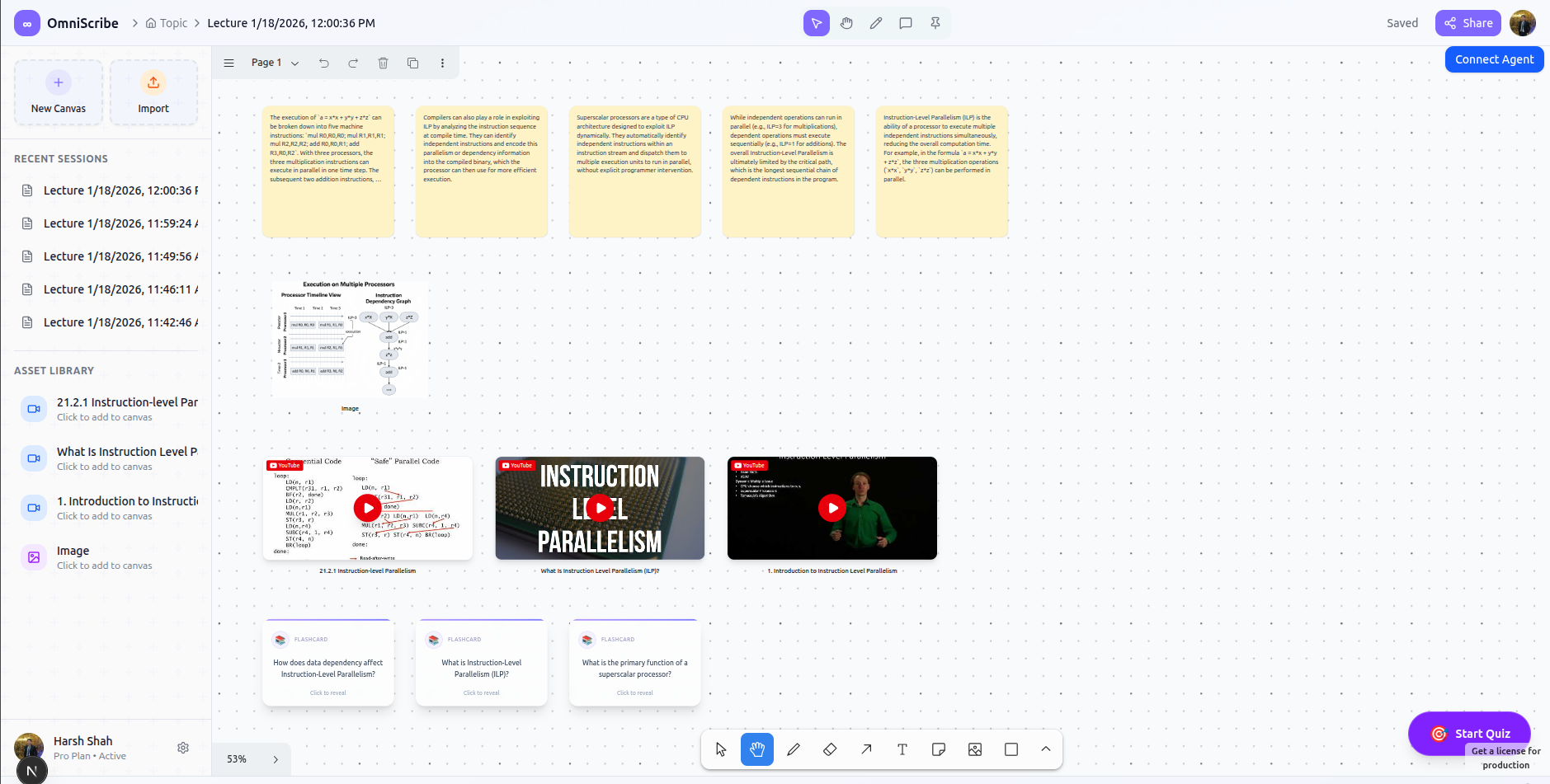Activate the select cursor mode in the top bar
This screenshot has height=784, width=1550.
[x=817, y=23]
